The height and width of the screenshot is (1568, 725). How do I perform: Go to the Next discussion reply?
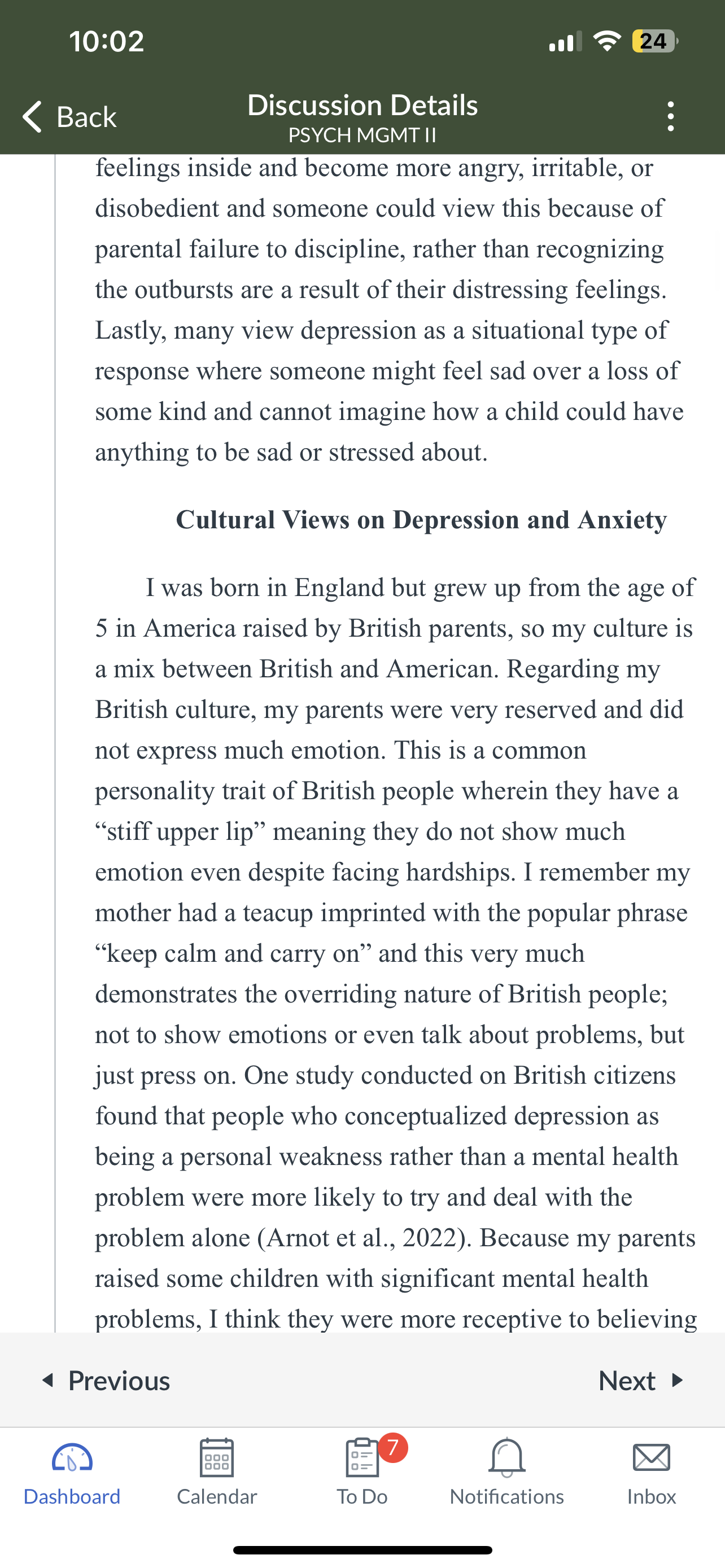pos(641,1380)
